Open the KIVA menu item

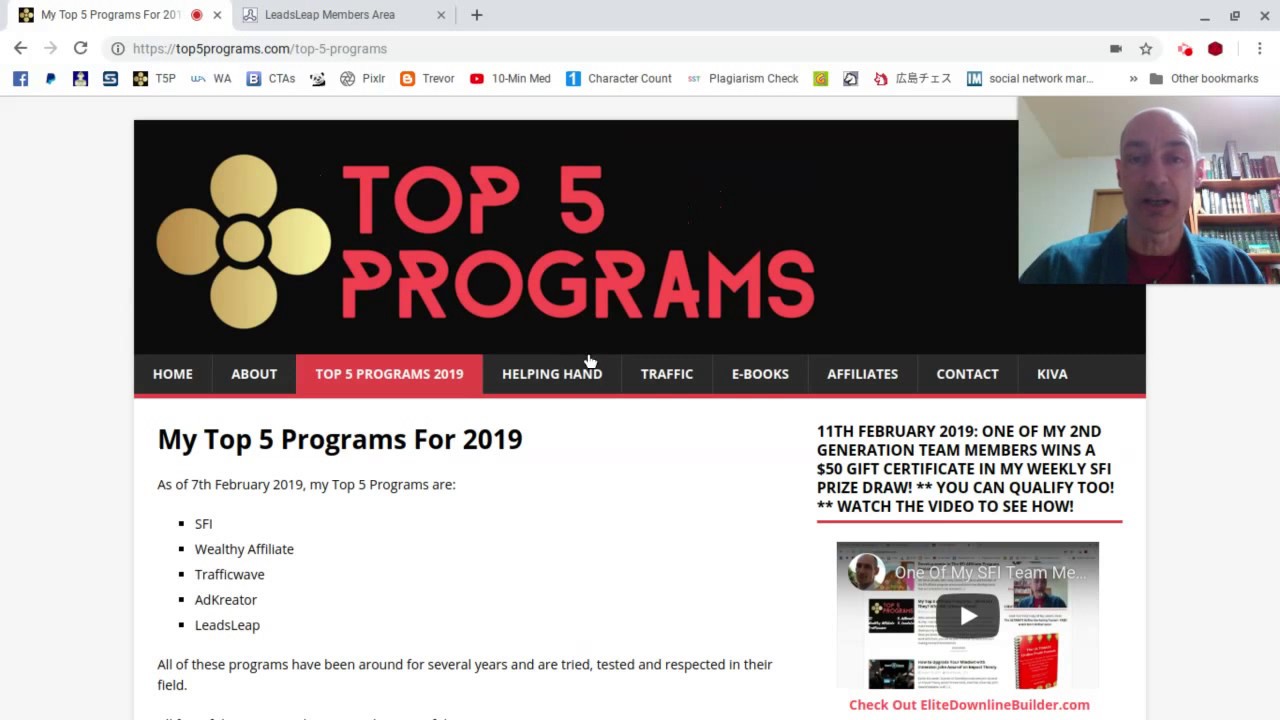coord(1052,374)
